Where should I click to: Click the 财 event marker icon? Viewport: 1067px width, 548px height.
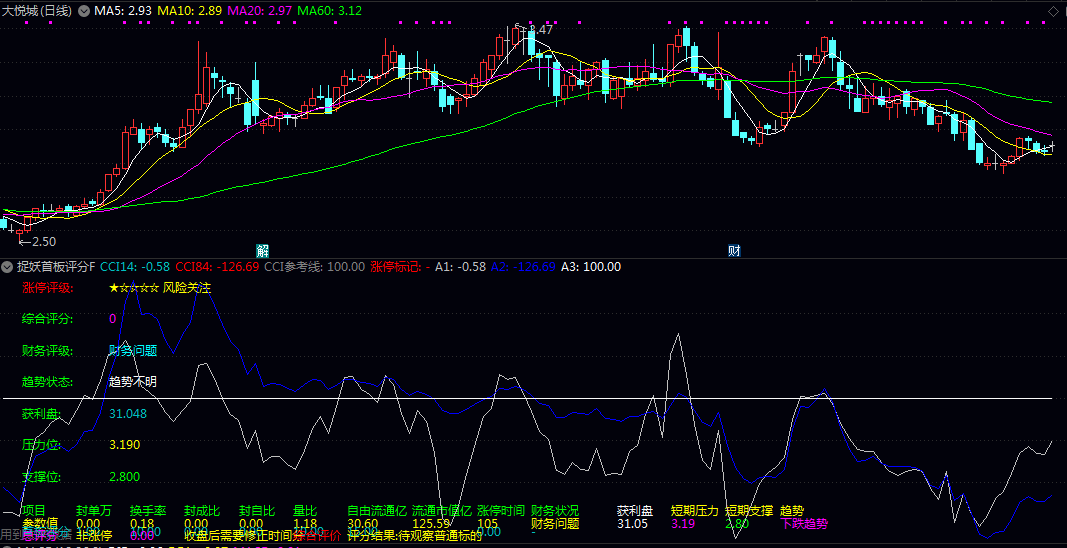point(734,249)
